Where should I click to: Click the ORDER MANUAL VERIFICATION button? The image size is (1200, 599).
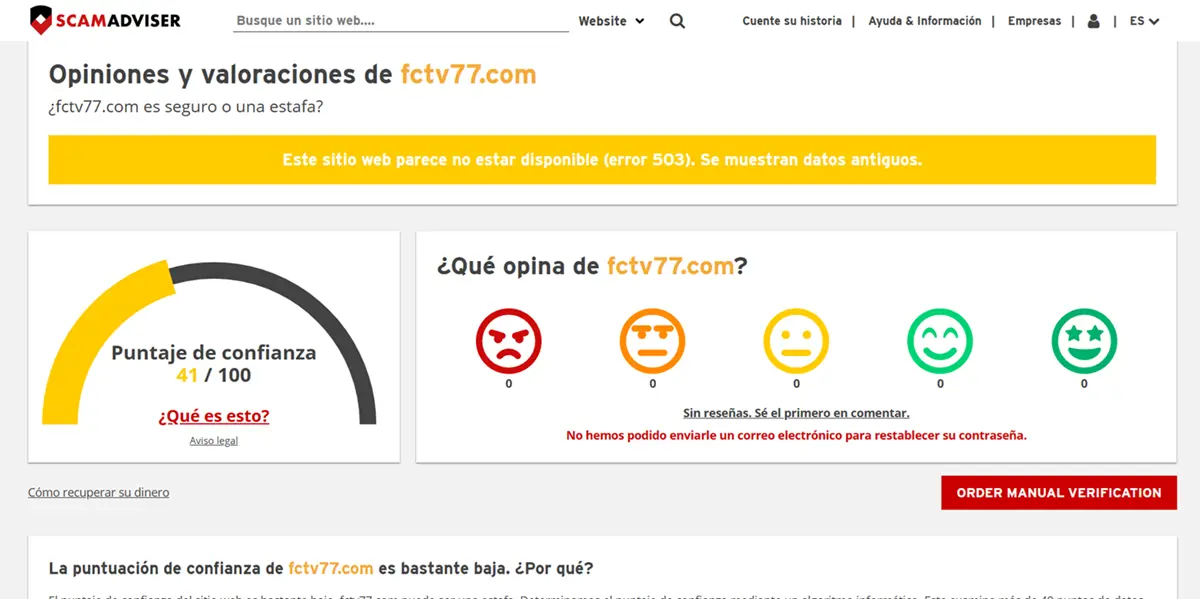coord(1058,492)
